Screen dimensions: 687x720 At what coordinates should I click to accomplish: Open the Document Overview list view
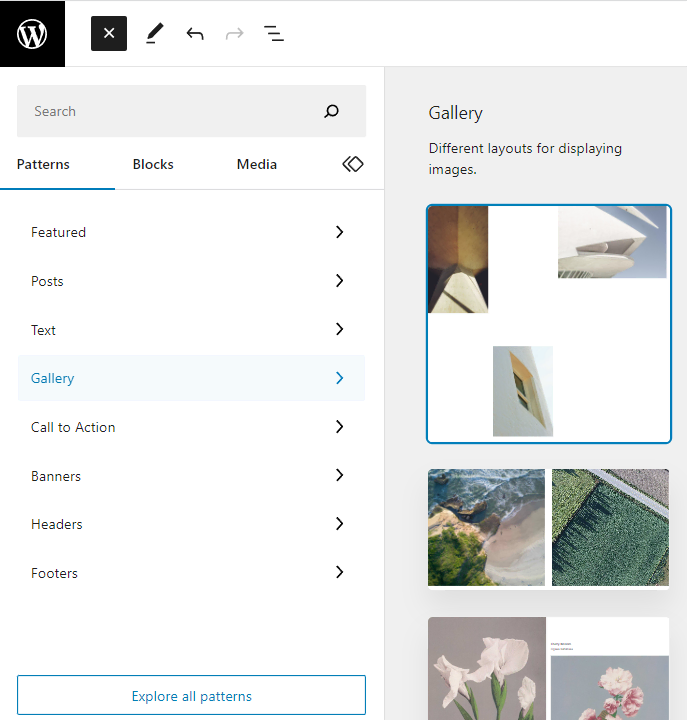[x=274, y=34]
